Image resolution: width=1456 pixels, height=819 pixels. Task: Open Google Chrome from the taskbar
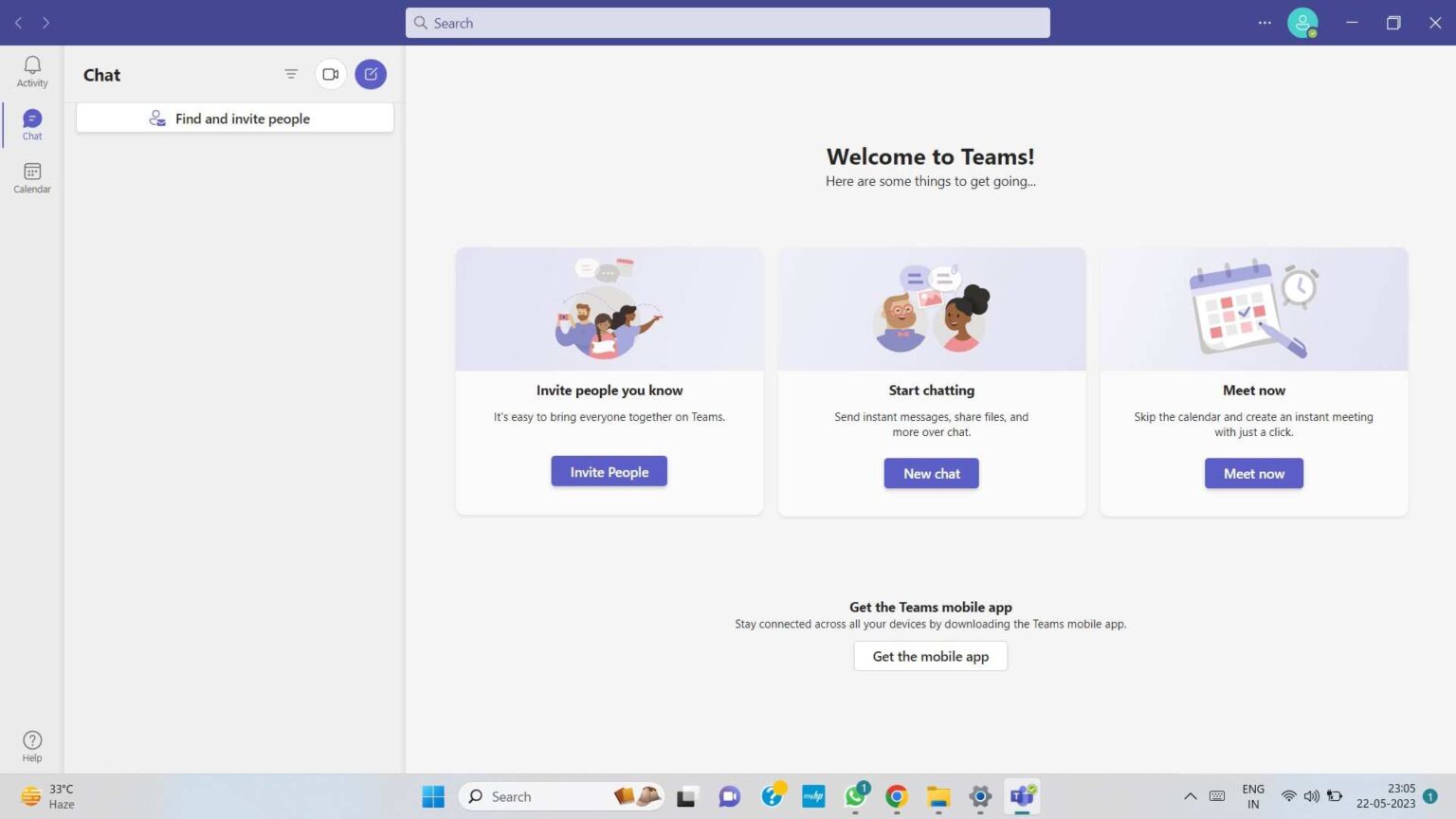[896, 796]
